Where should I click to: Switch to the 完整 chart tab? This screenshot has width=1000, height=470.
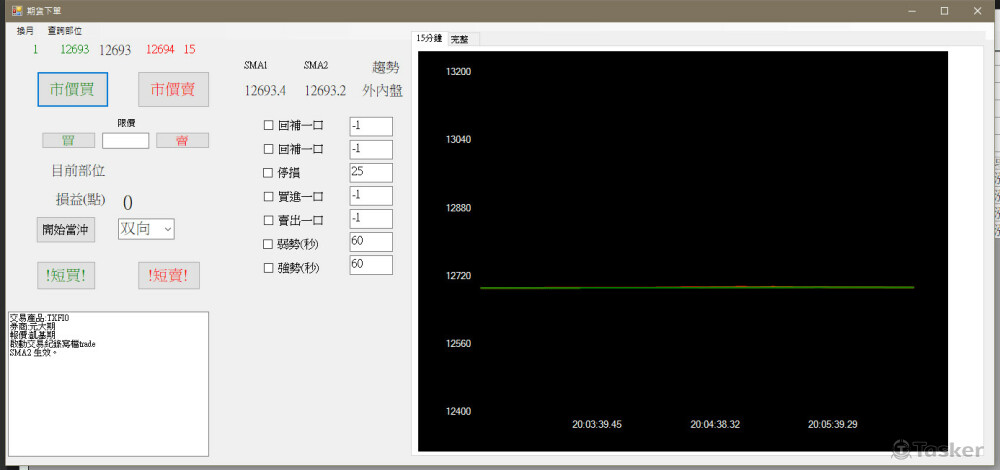(460, 39)
